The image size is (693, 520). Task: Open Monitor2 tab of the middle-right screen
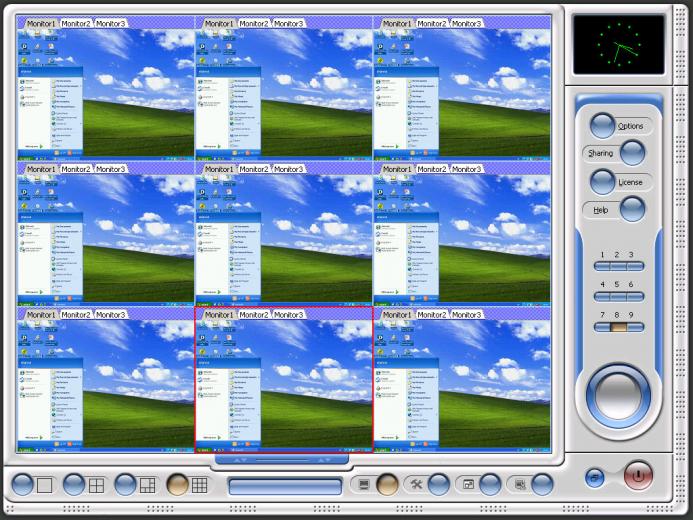[x=432, y=169]
